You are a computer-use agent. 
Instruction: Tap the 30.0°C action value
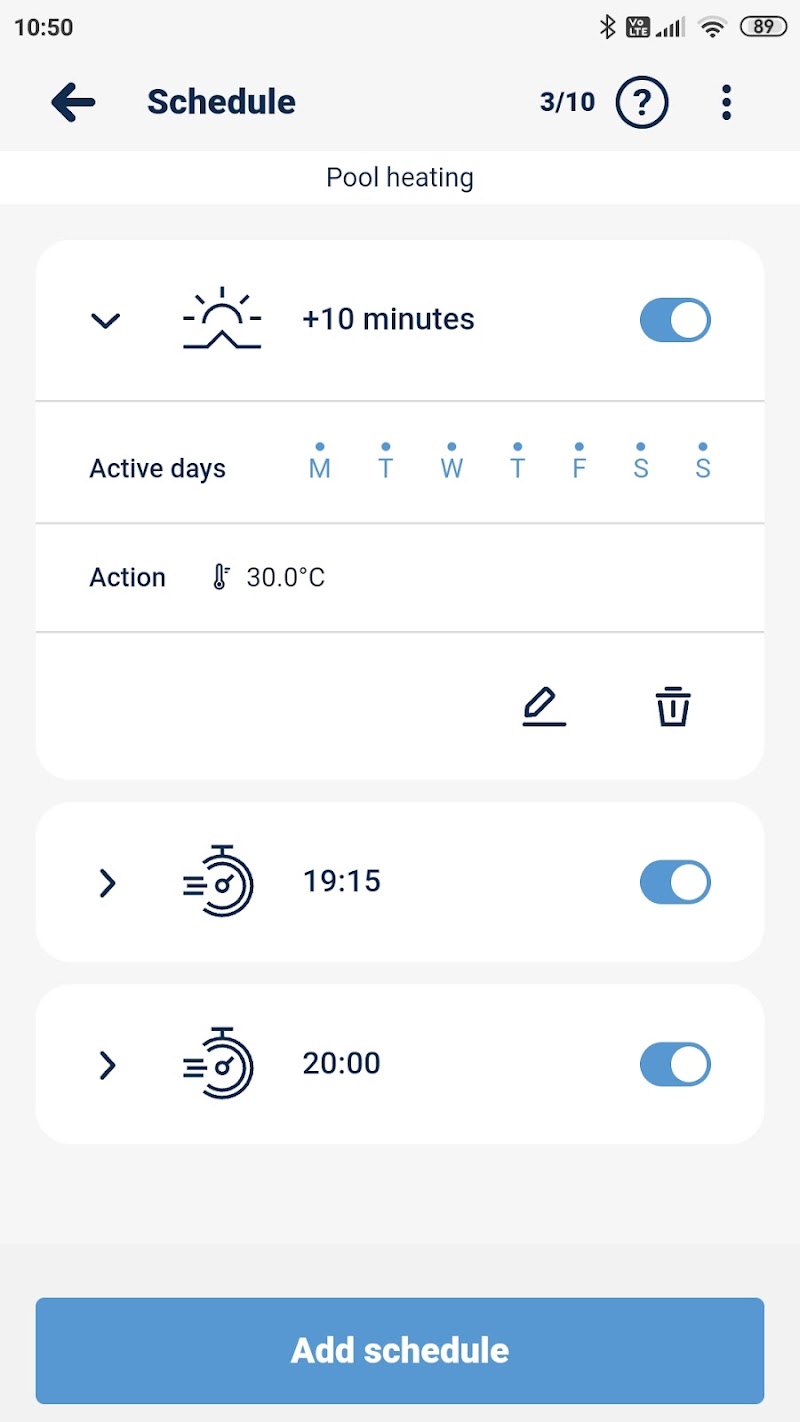tap(286, 578)
